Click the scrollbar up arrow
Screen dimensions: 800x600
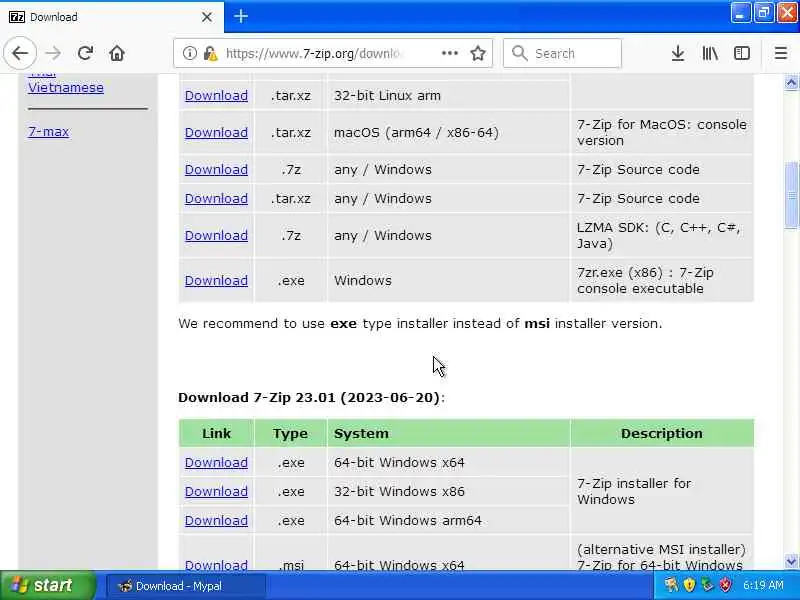[791, 83]
